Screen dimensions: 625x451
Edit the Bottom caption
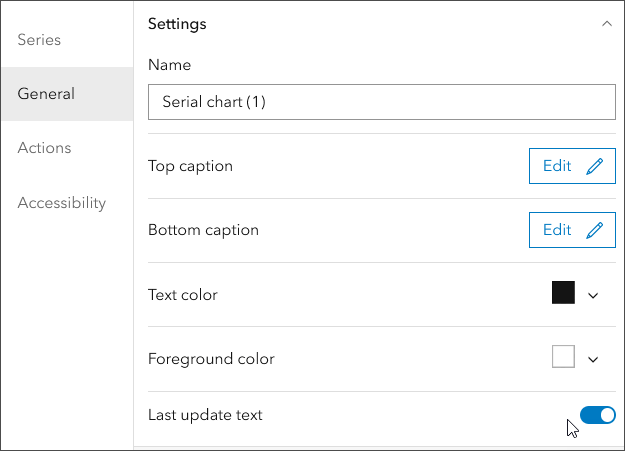pyautogui.click(x=557, y=230)
